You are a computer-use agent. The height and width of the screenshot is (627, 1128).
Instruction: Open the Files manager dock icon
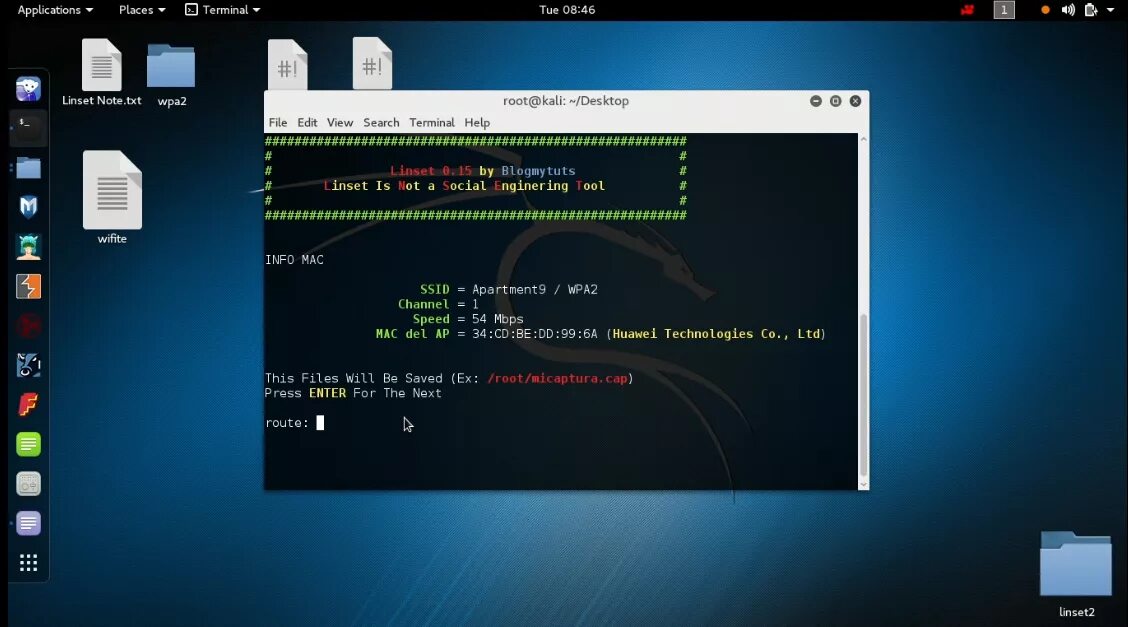28,168
